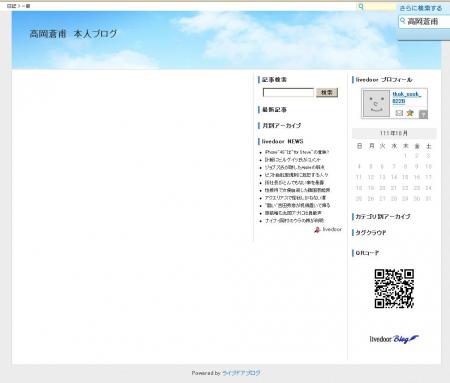Click the ライブドアブログ link in footer
Screen dimensions: 450x383
pyautogui.click(x=241, y=373)
